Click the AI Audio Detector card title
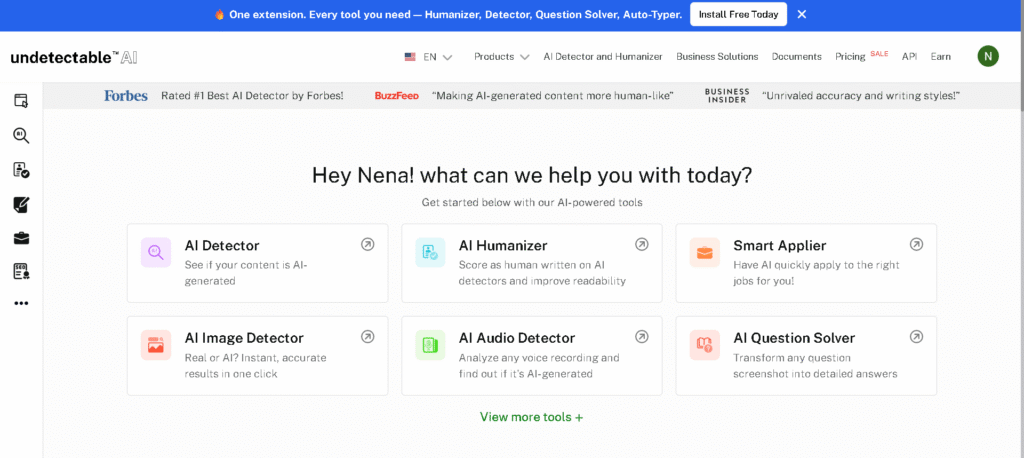The width and height of the screenshot is (1024, 458). 517,338
